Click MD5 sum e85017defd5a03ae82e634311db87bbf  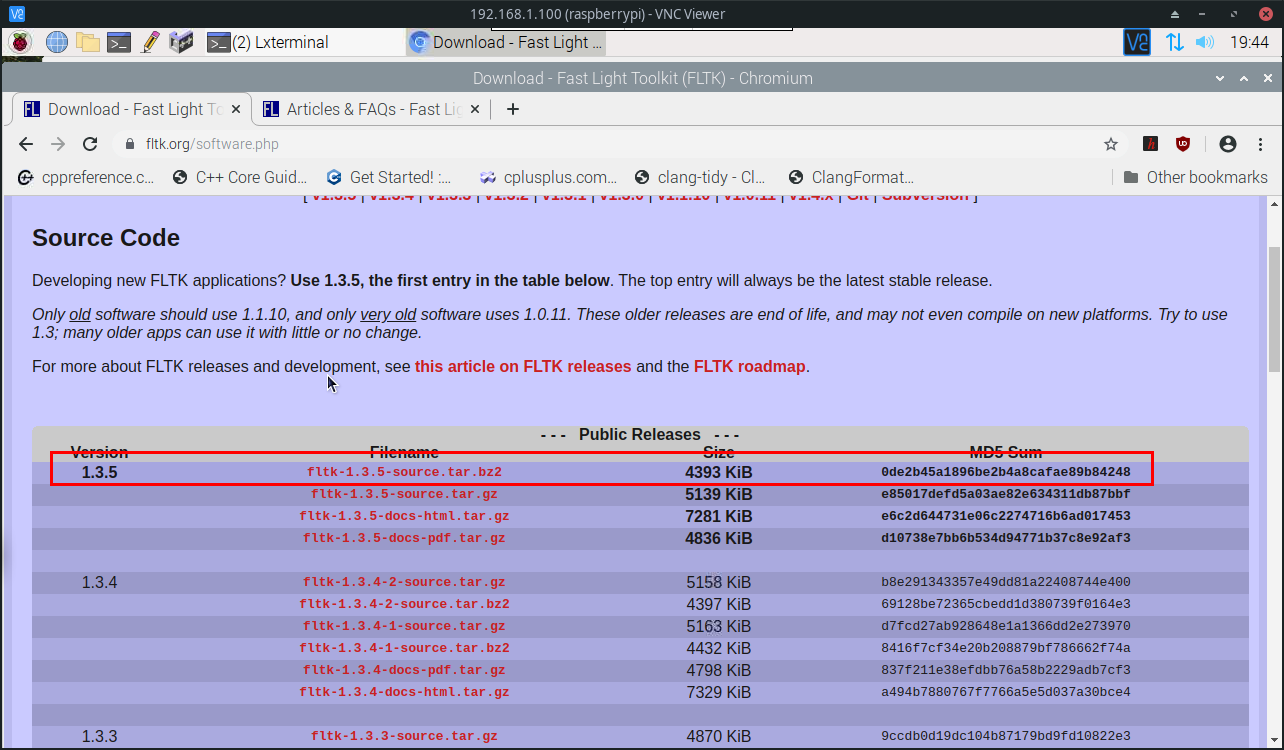(x=1006, y=494)
